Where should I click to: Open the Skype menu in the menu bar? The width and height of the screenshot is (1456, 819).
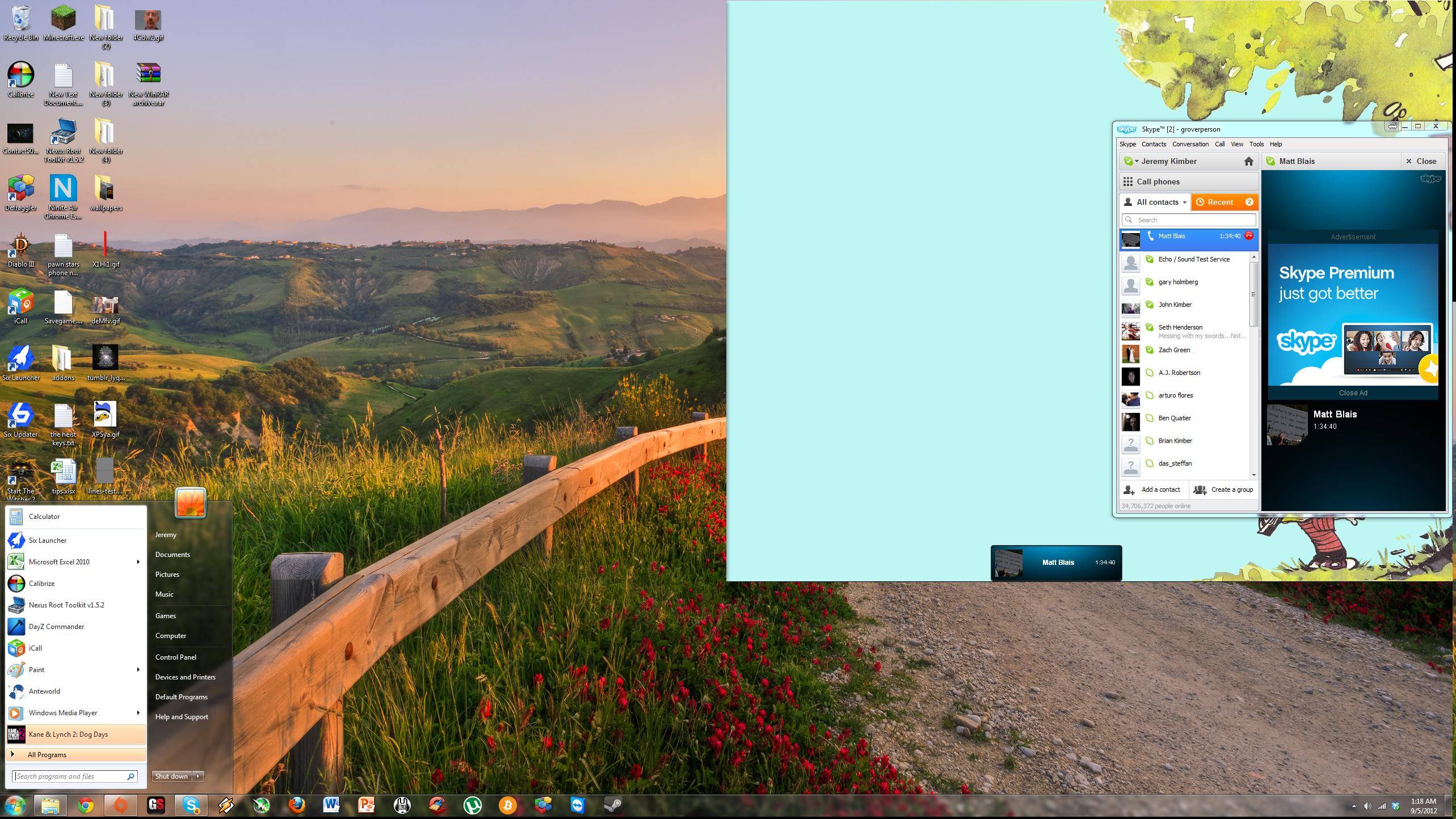tap(1127, 144)
